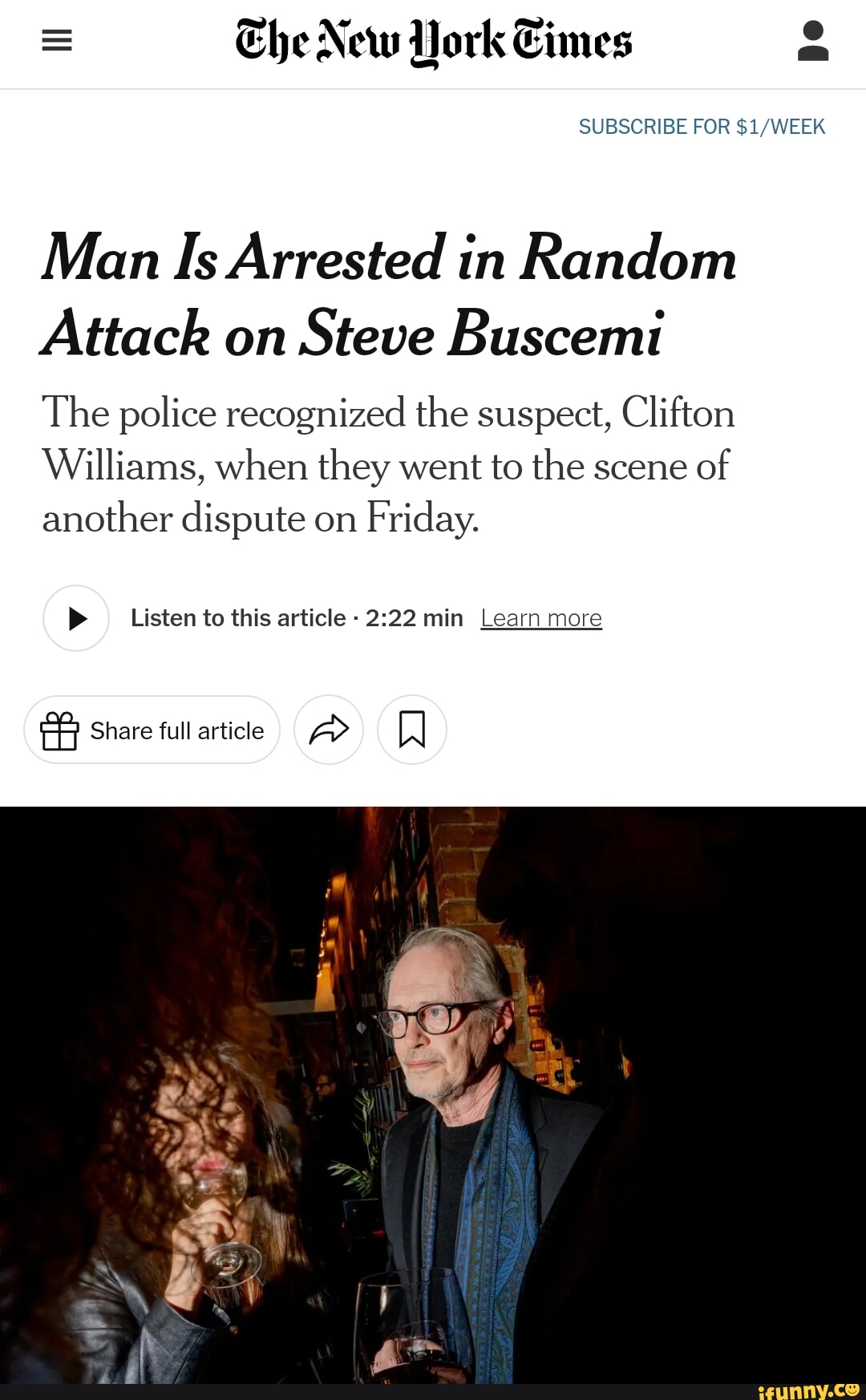Open the account profile icon

(x=812, y=41)
